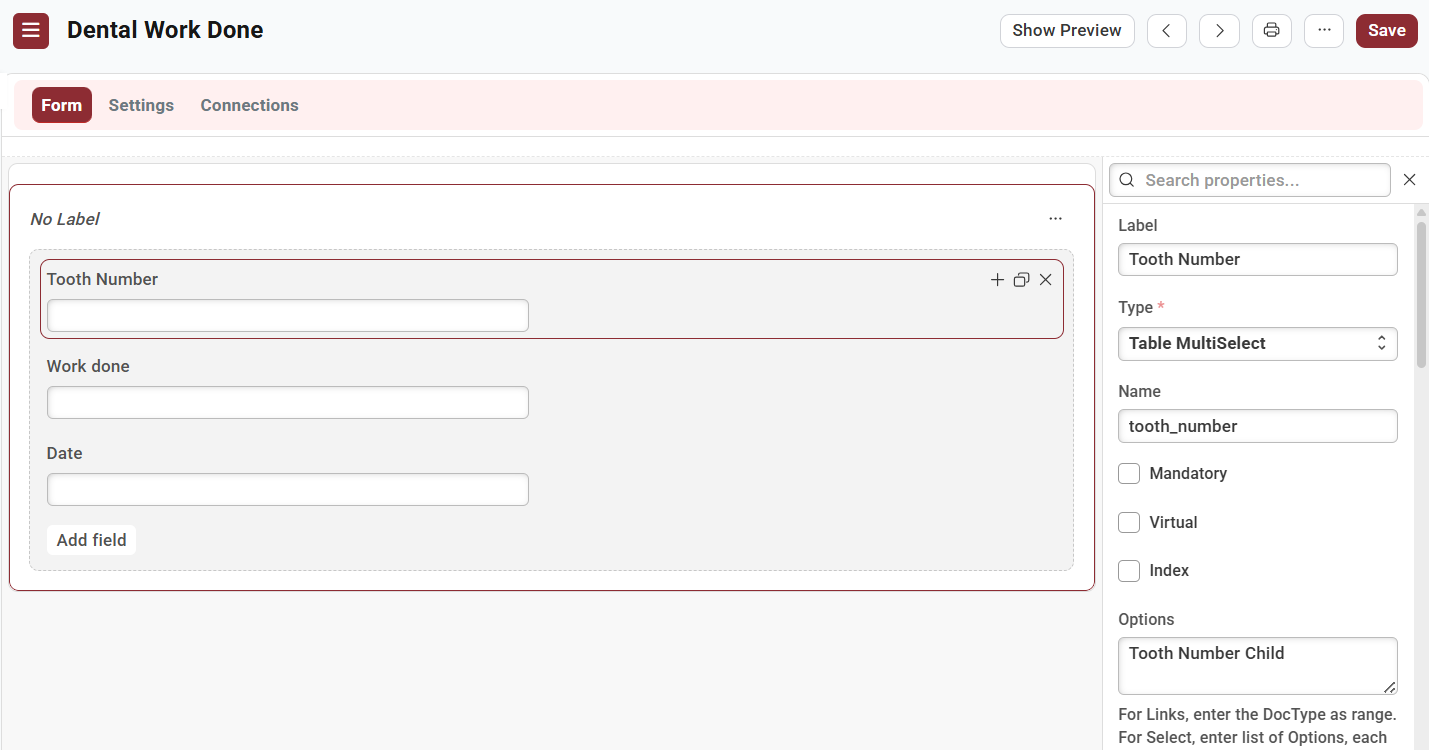Viewport: 1429px width, 750px height.
Task: Open the header three-dots menu
Action: [1324, 30]
